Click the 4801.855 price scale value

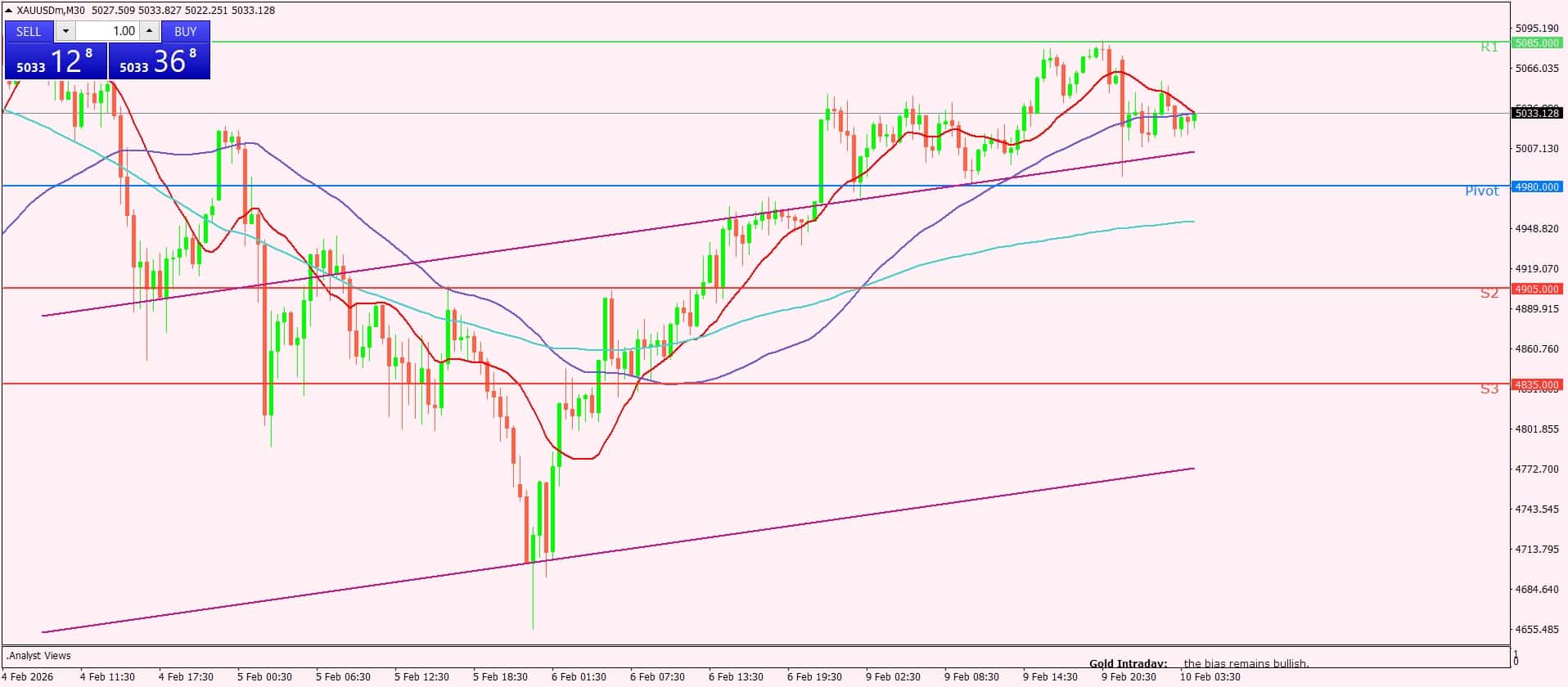1537,429
